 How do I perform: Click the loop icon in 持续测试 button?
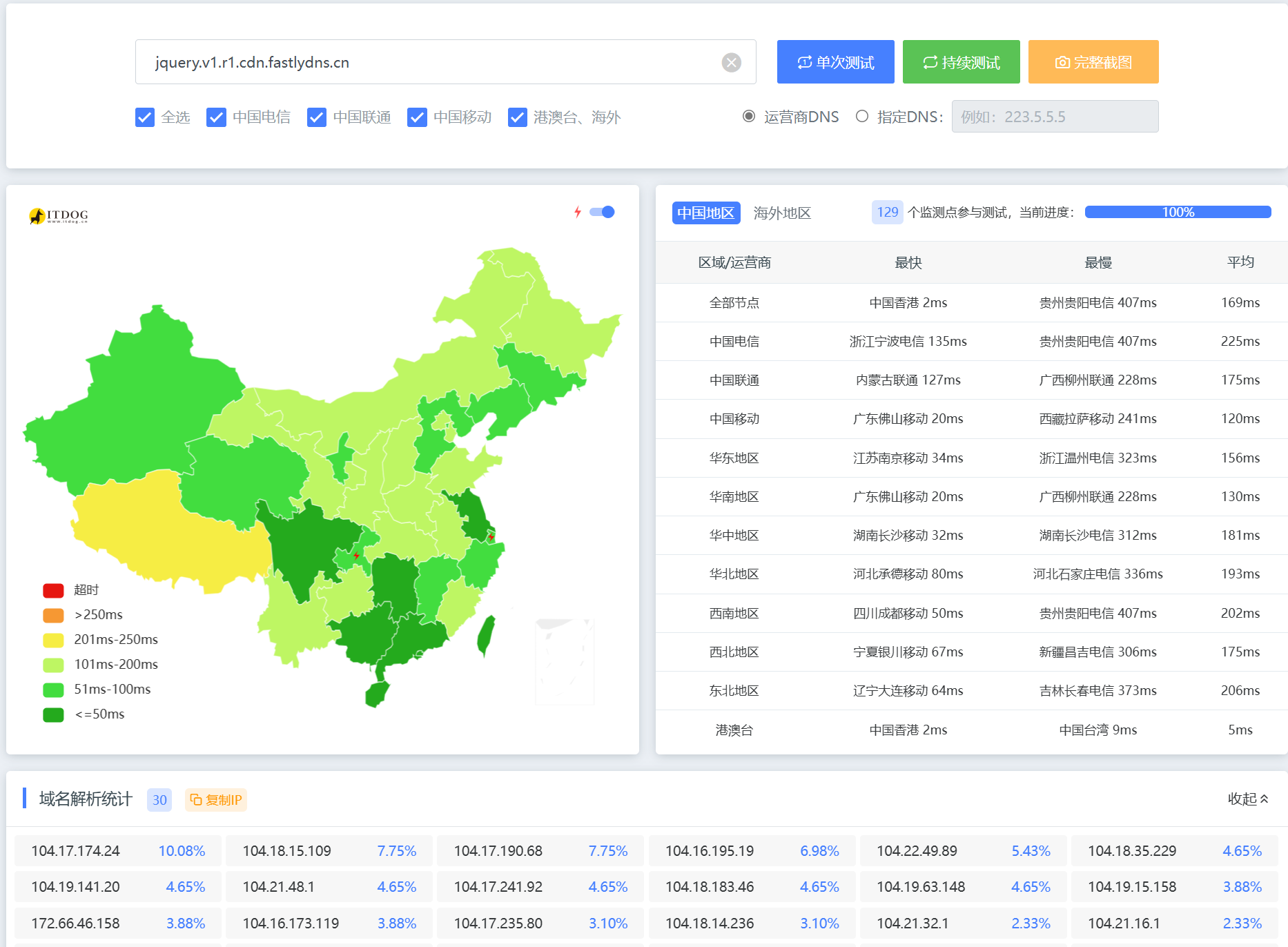click(x=930, y=63)
